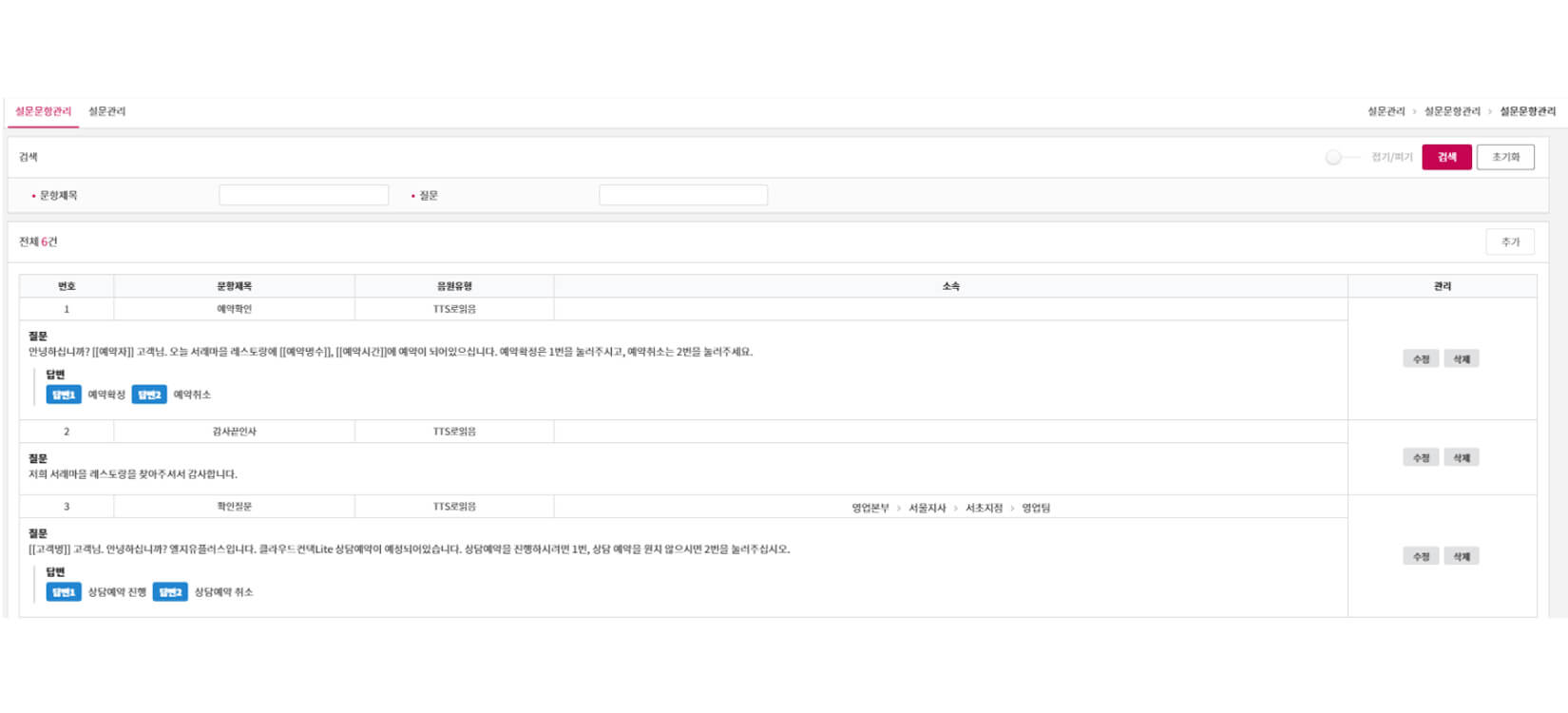Click 삭제 for the 예약확인 question
The width and height of the screenshot is (1568, 713).
coord(1461,359)
